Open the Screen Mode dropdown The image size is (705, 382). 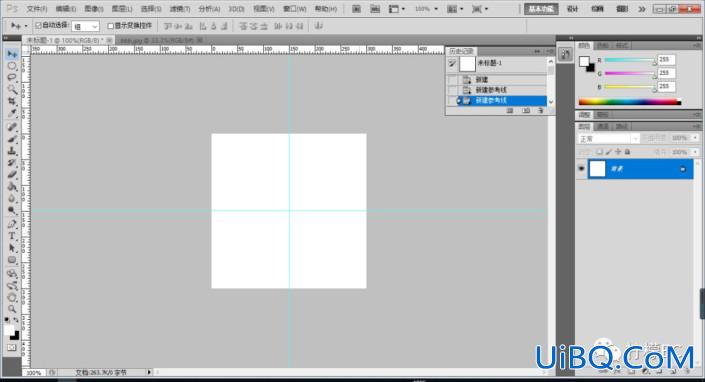click(x=480, y=9)
